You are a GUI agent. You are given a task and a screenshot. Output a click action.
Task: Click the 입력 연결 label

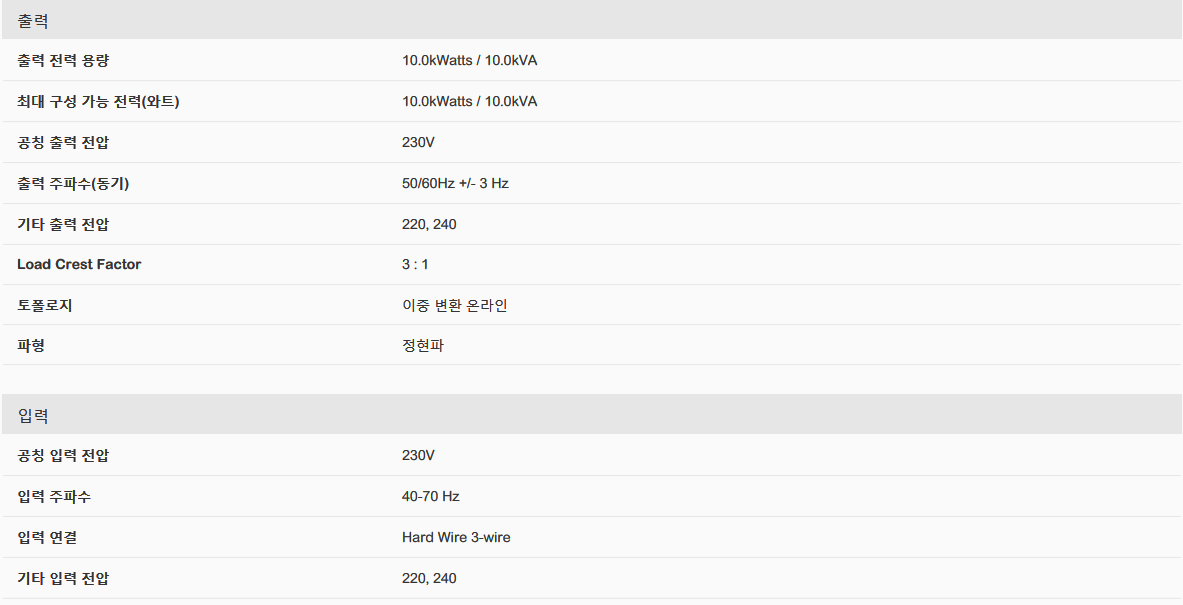pyautogui.click(x=47, y=538)
